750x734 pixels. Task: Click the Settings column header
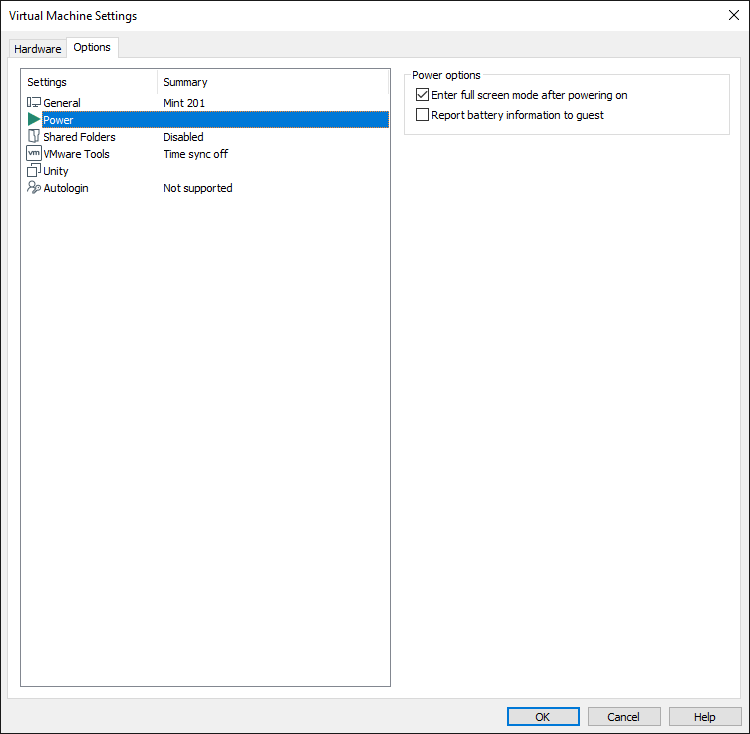[x=89, y=82]
